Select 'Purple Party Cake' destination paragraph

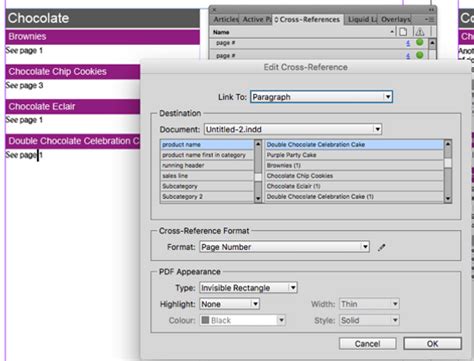(354, 155)
